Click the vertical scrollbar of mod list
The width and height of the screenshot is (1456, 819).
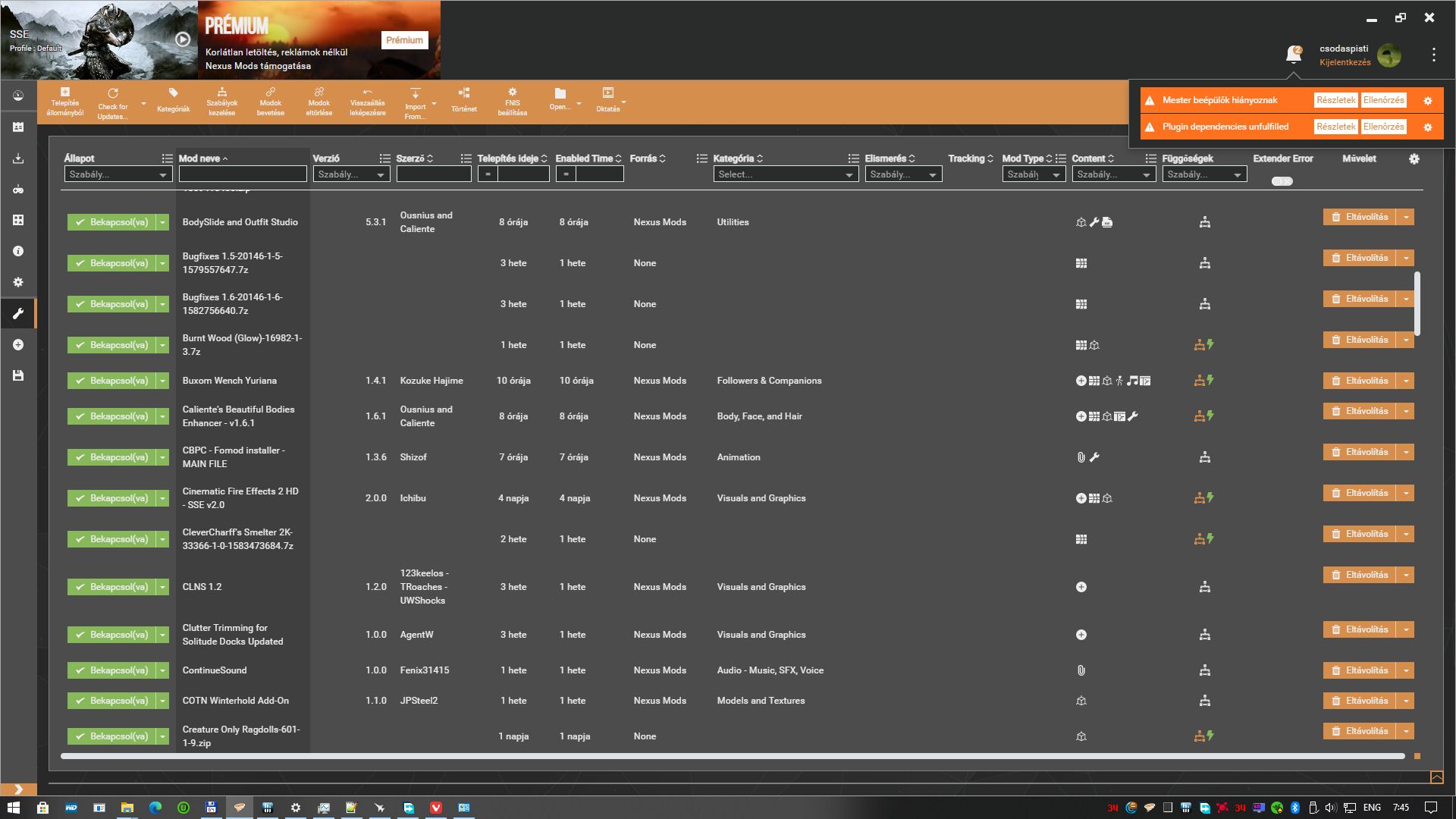click(x=1417, y=303)
